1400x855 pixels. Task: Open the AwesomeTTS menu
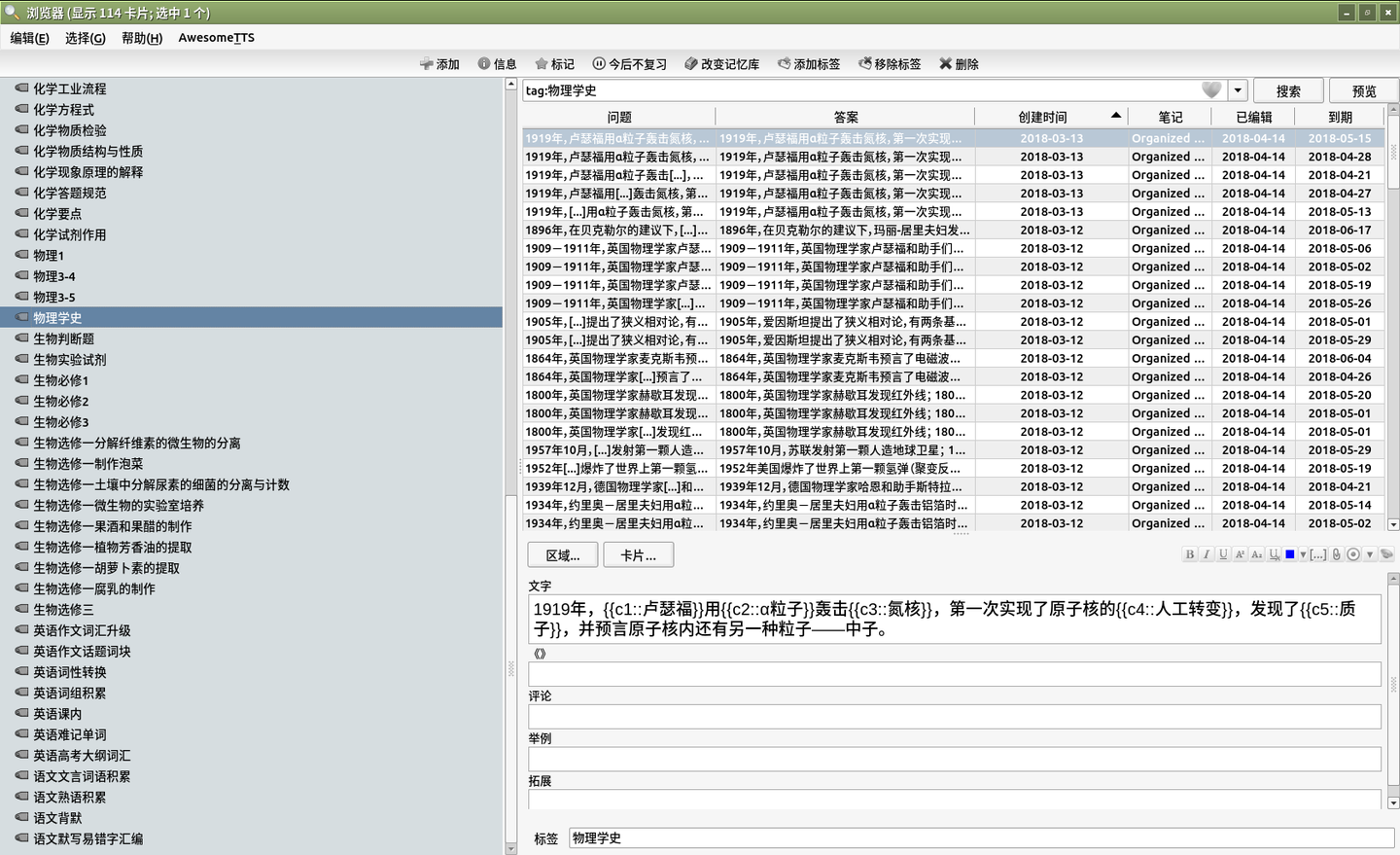(x=217, y=38)
